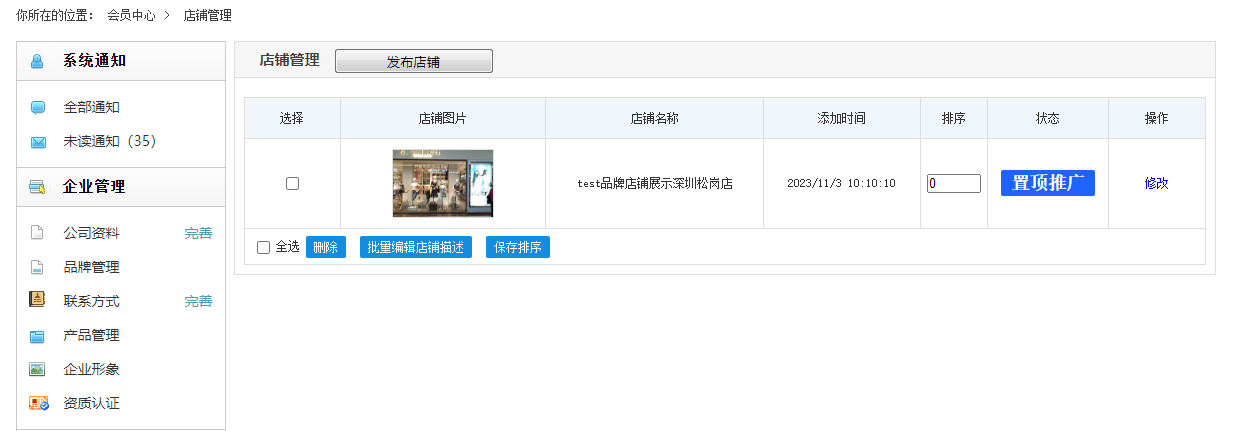Click the 产品管理 folder icon

tap(37, 336)
